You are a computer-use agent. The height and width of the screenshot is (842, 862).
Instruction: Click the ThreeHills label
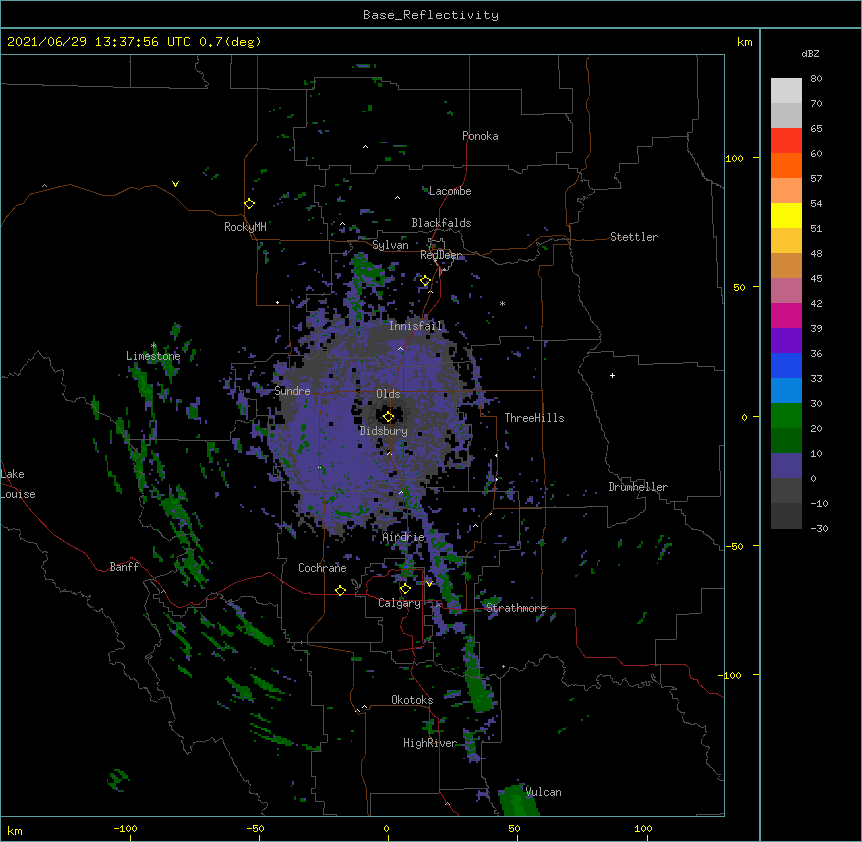(x=534, y=418)
